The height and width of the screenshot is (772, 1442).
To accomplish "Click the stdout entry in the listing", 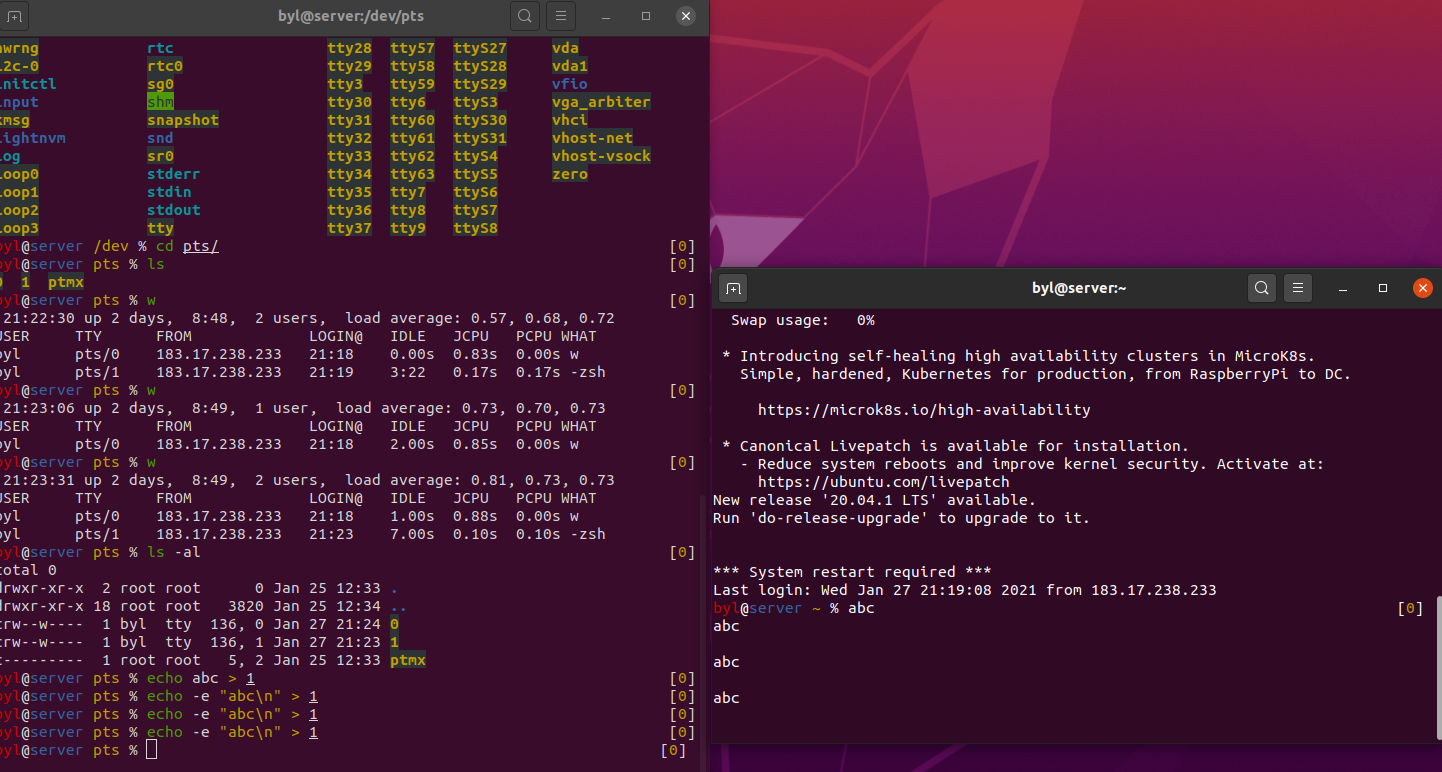I will pos(174,210).
